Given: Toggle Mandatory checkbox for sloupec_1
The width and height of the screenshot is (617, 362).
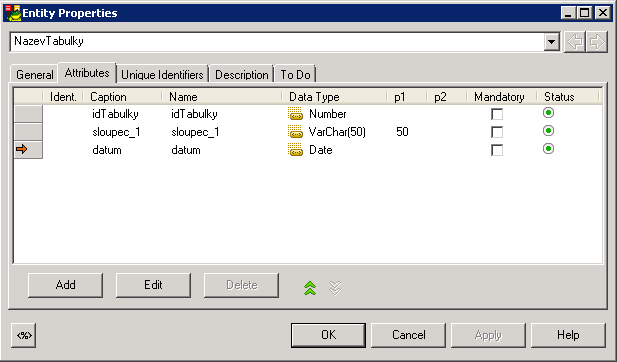Looking at the screenshot, I should pyautogui.click(x=497, y=132).
